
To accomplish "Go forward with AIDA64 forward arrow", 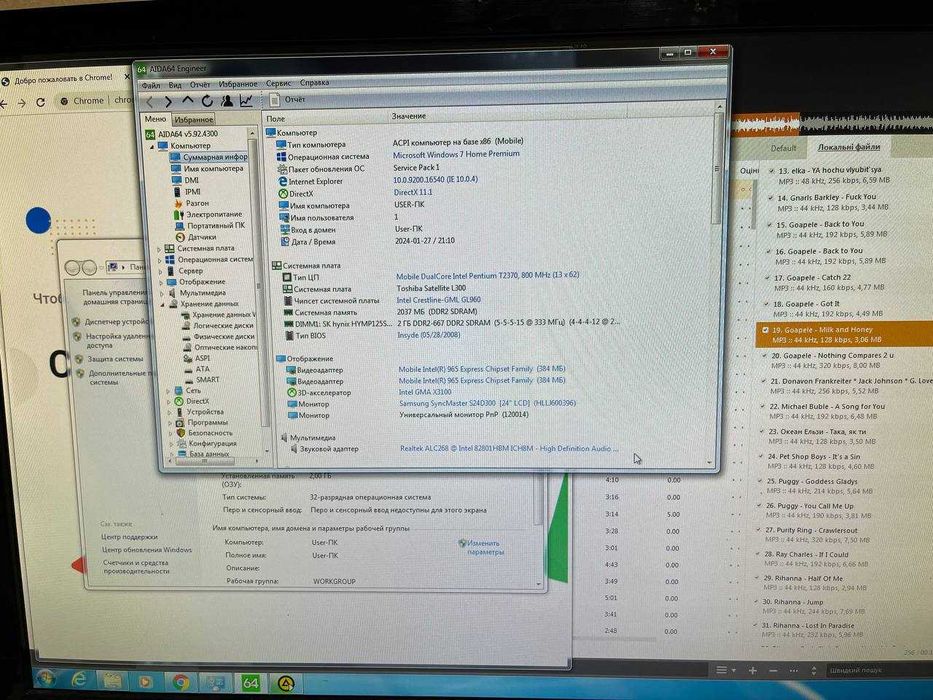I will tap(168, 102).
